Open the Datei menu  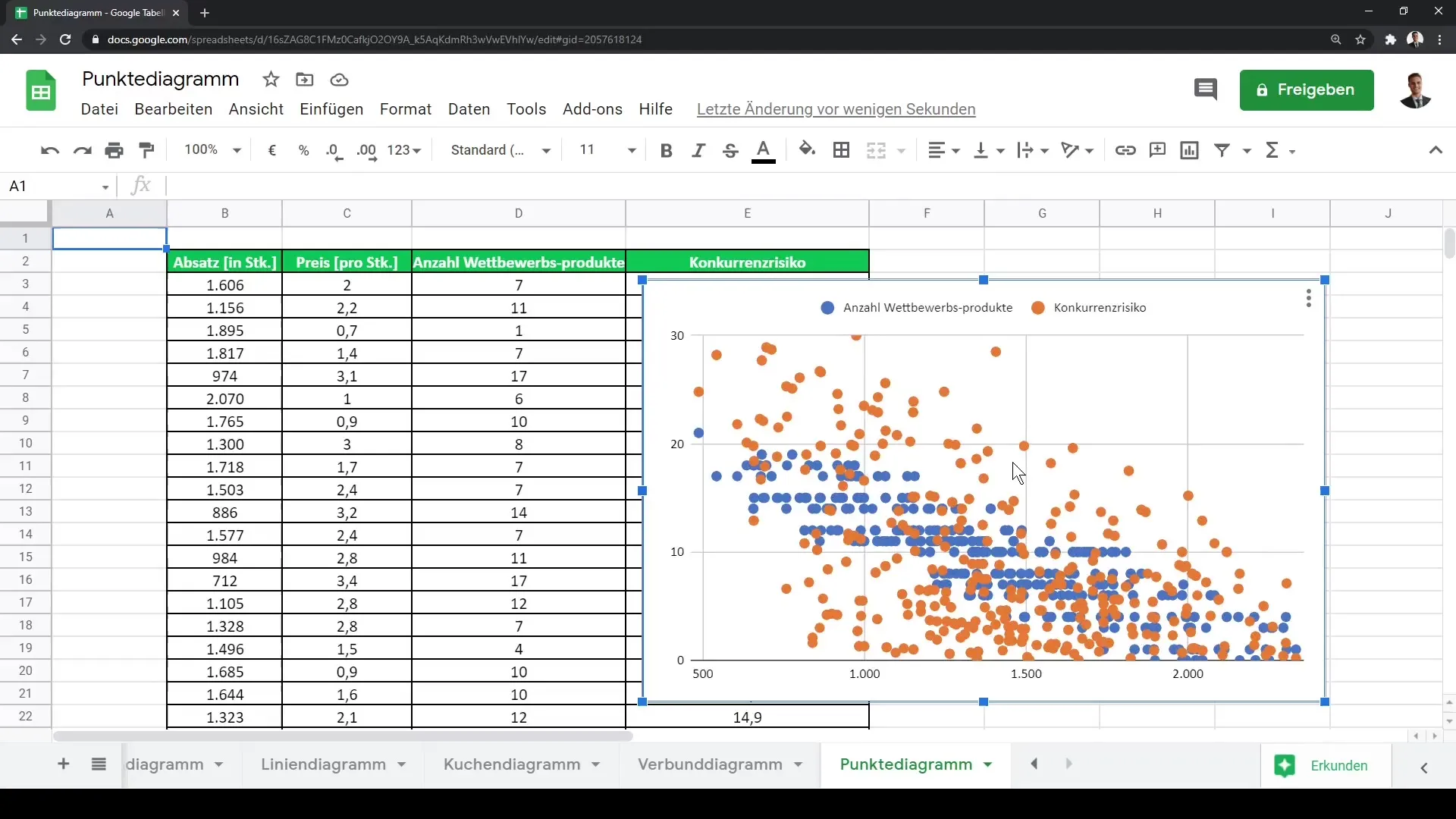pos(99,109)
